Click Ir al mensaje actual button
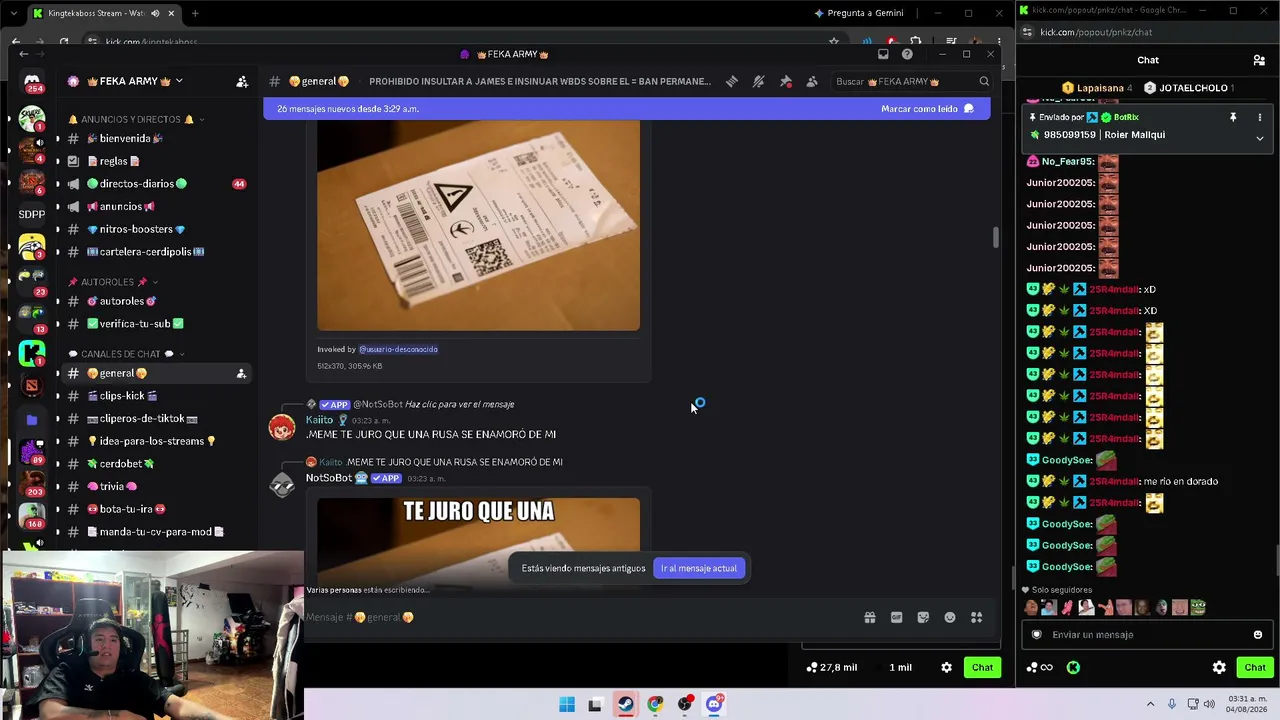Image resolution: width=1280 pixels, height=720 pixels. click(699, 568)
